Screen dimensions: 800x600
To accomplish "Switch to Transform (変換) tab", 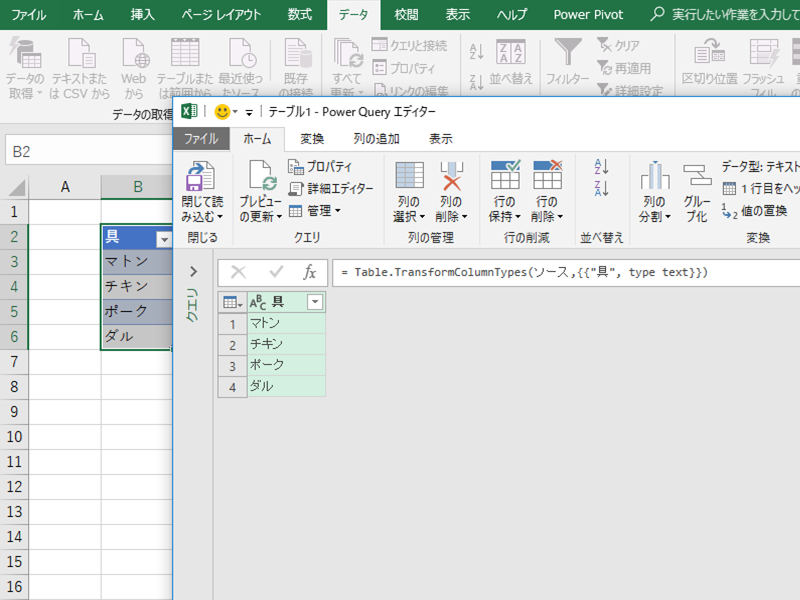I will pyautogui.click(x=312, y=139).
